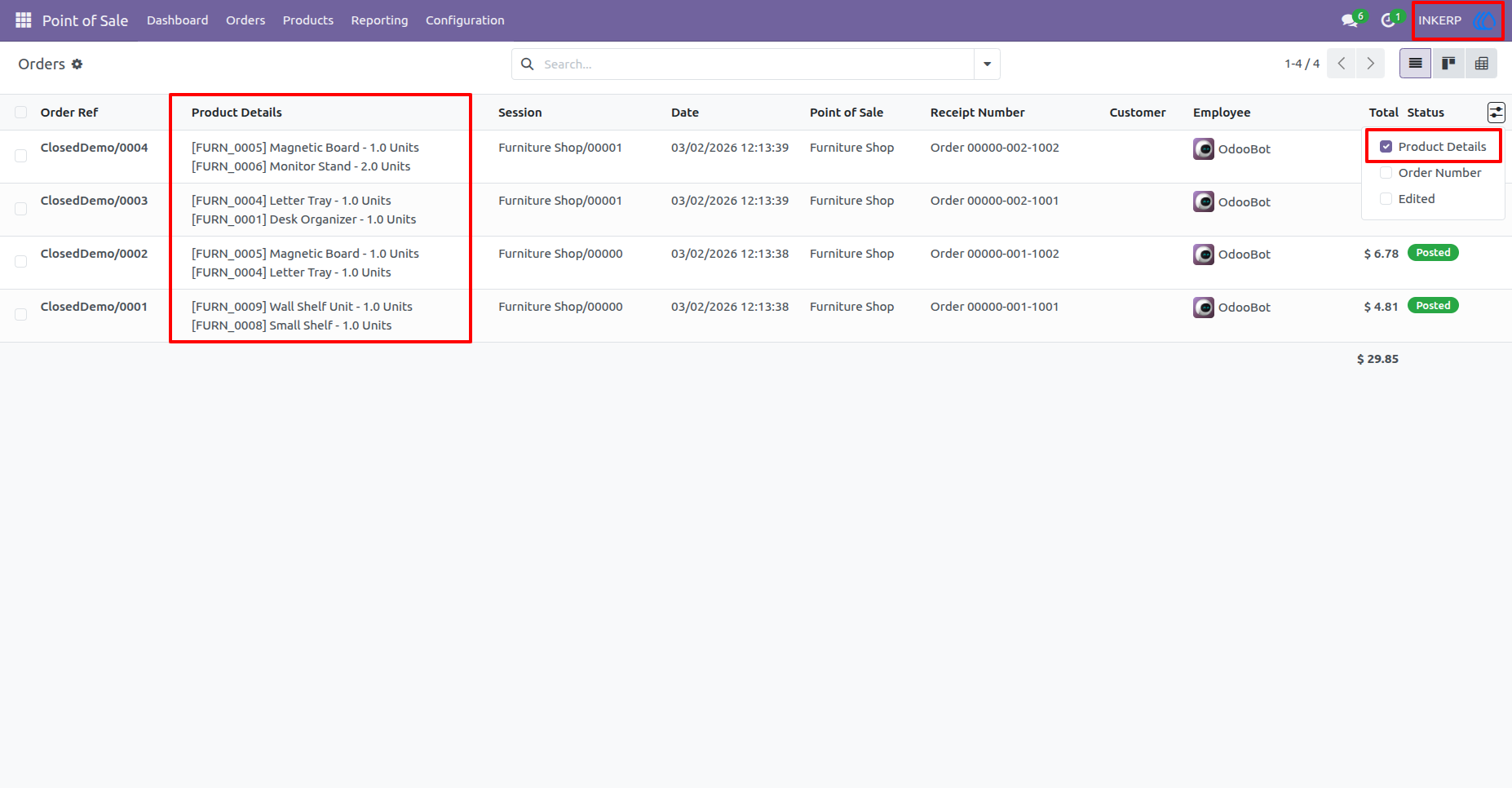Viewport: 1512px width, 788px height.
Task: Sort by Receipt Number column header
Action: tap(978, 113)
